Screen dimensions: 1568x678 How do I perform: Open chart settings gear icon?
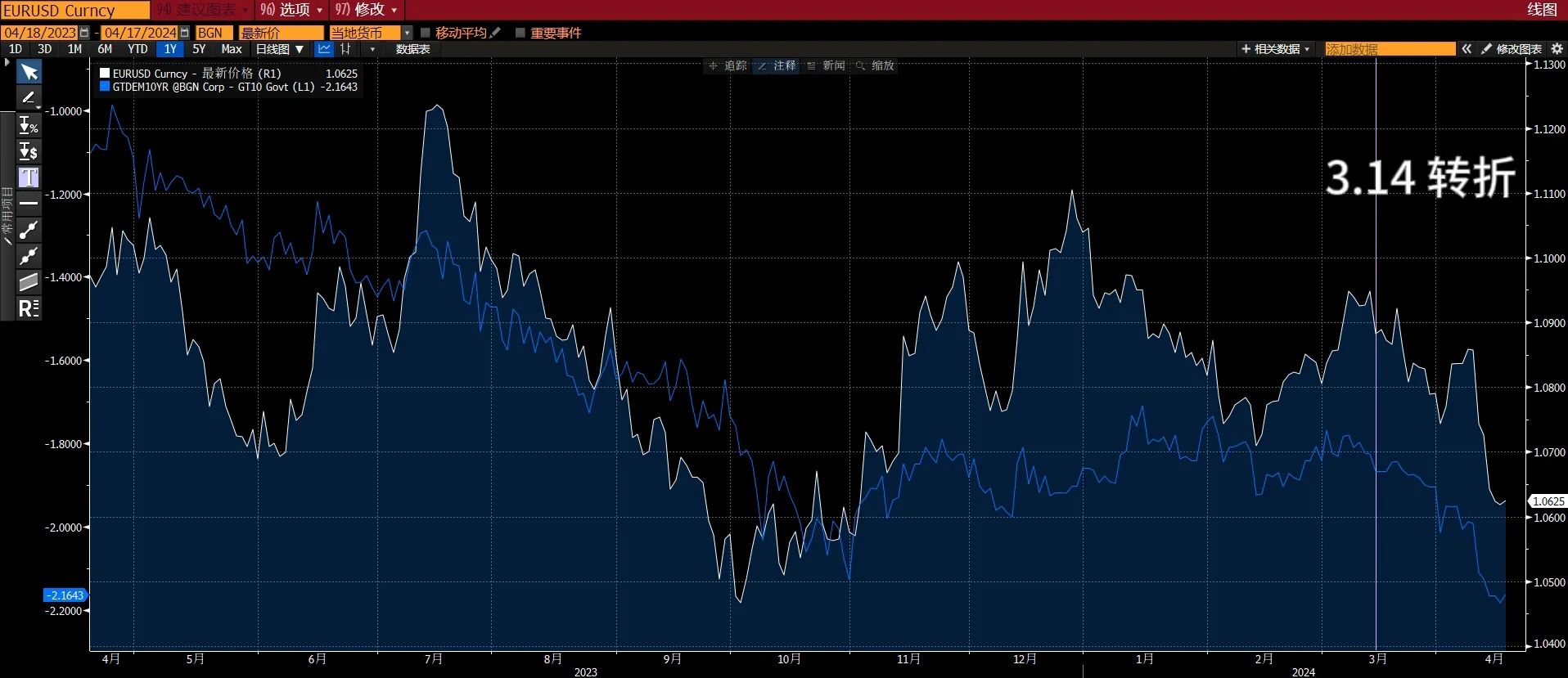[1557, 49]
